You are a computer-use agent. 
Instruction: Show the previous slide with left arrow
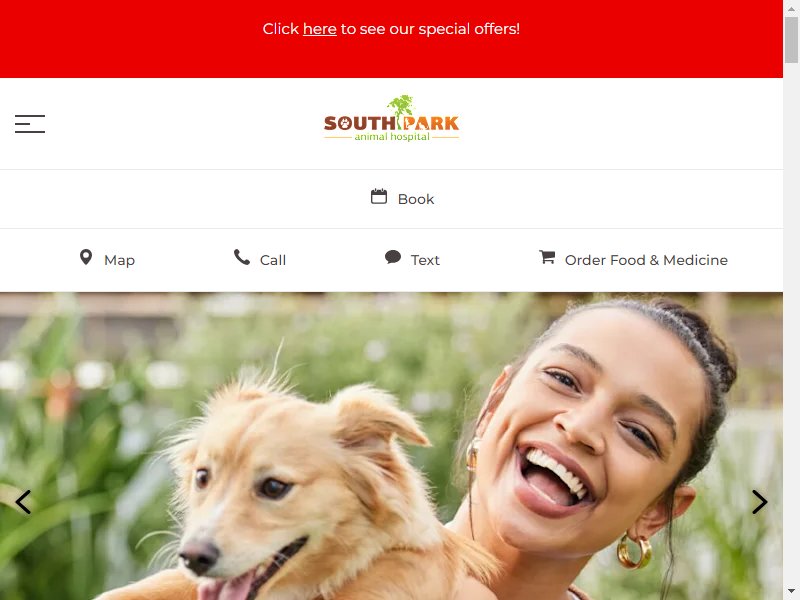(23, 502)
